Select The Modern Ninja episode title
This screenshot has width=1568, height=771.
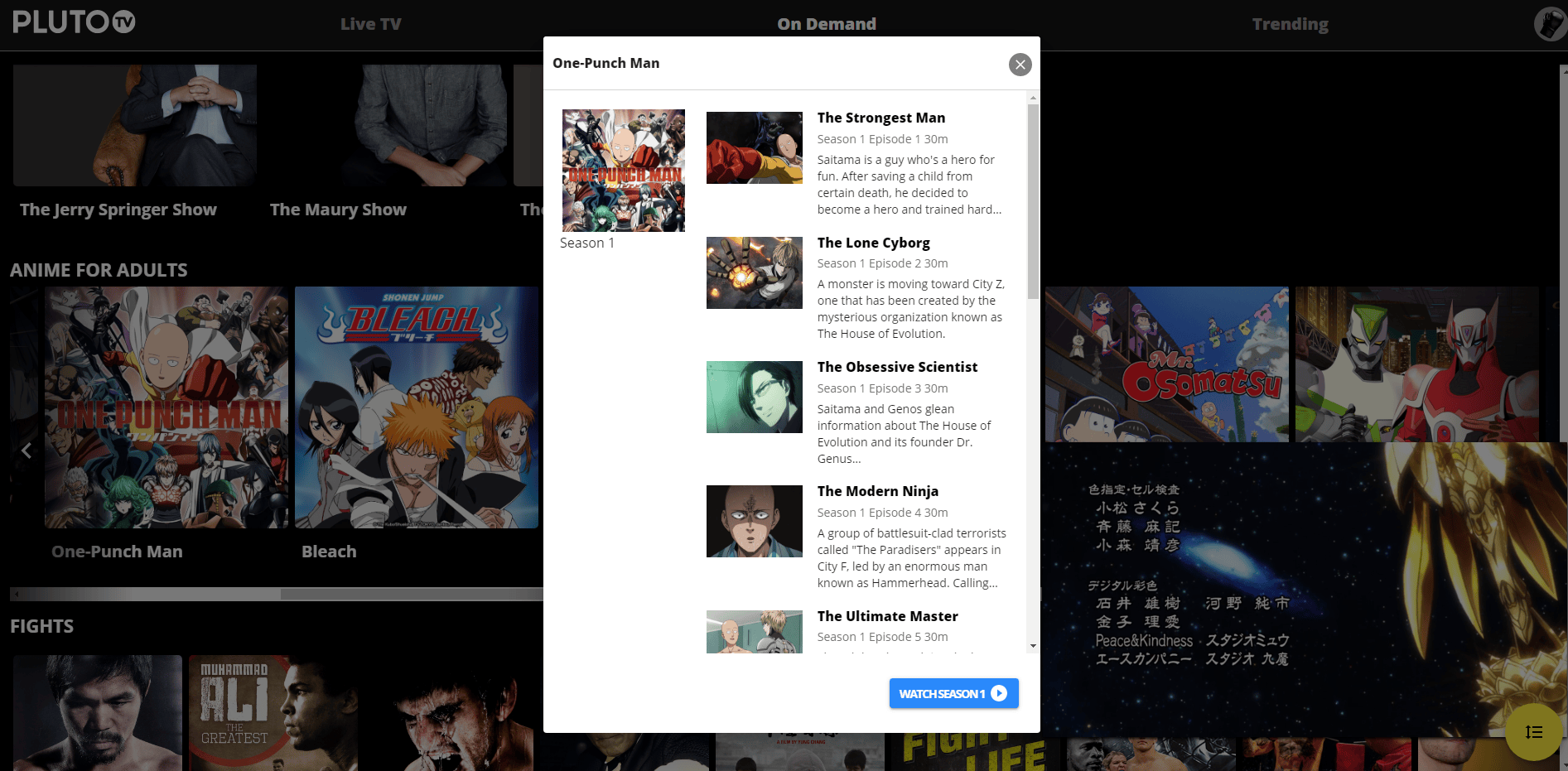coord(878,491)
